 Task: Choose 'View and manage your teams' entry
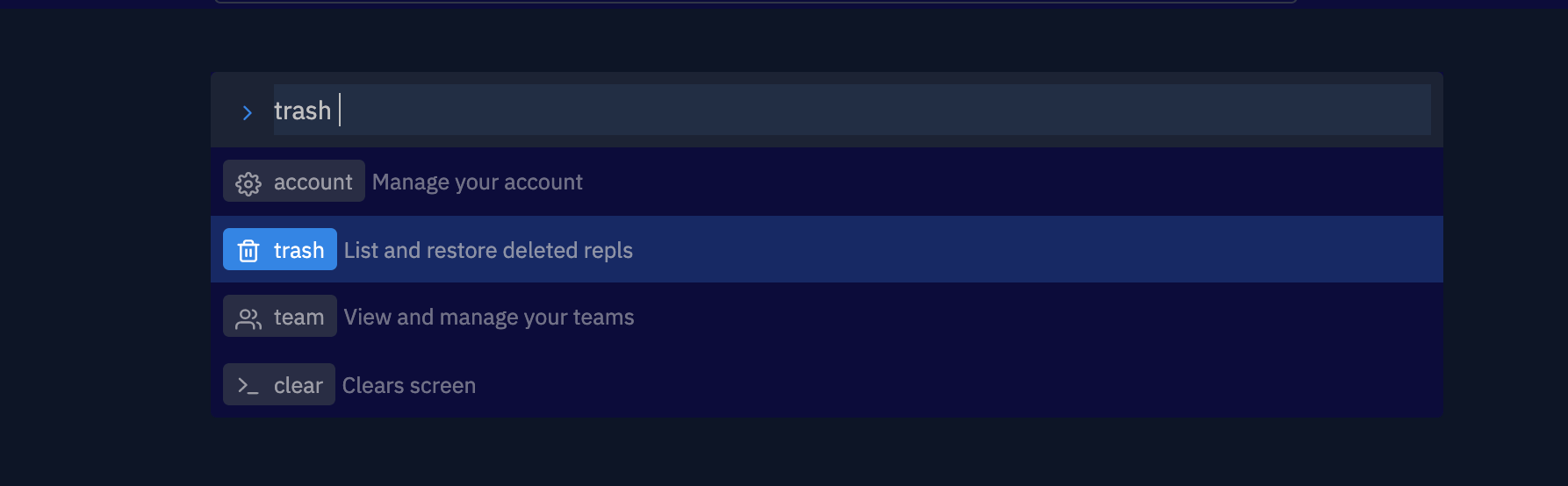489,318
